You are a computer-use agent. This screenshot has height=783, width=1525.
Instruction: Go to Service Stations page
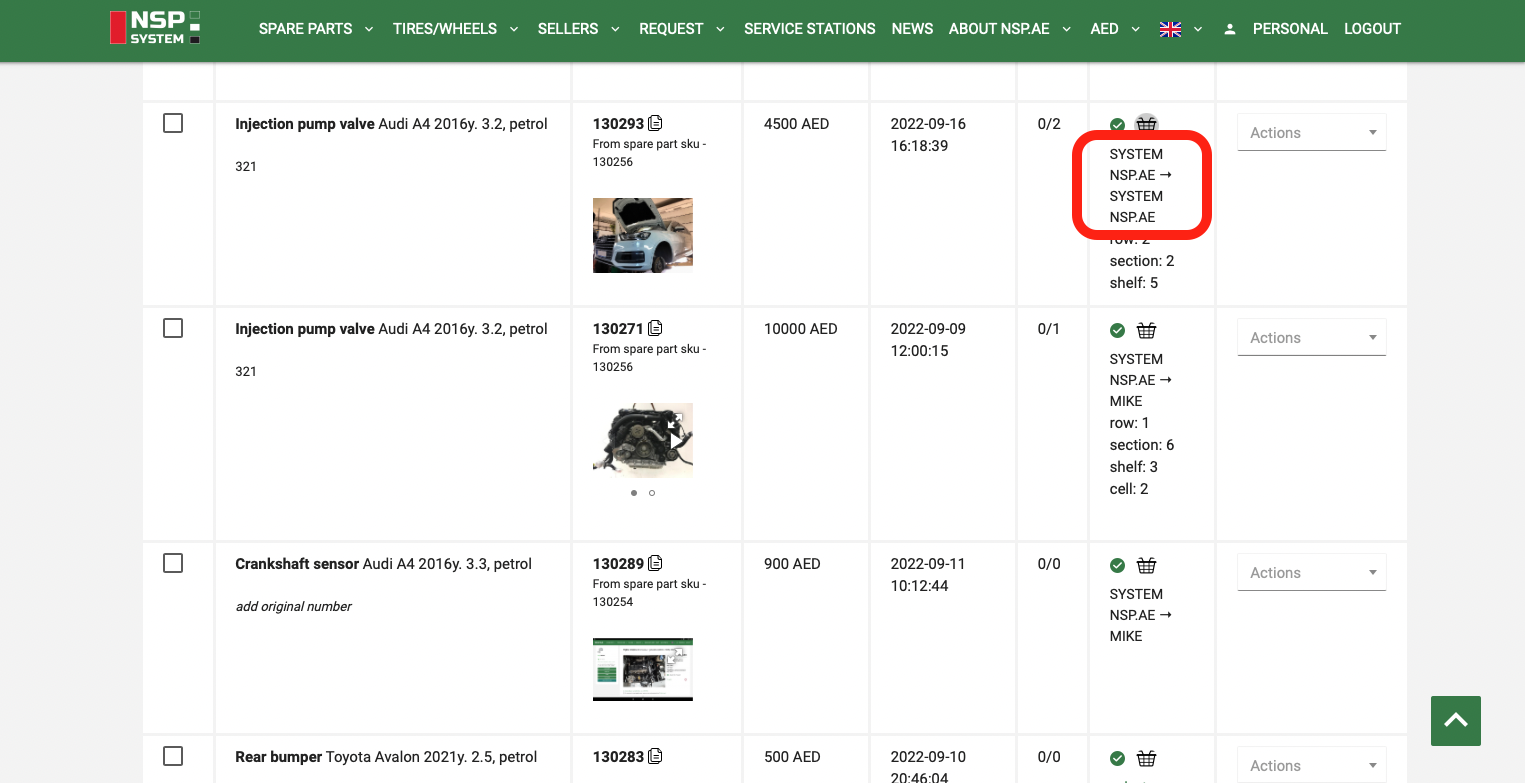[809, 29]
